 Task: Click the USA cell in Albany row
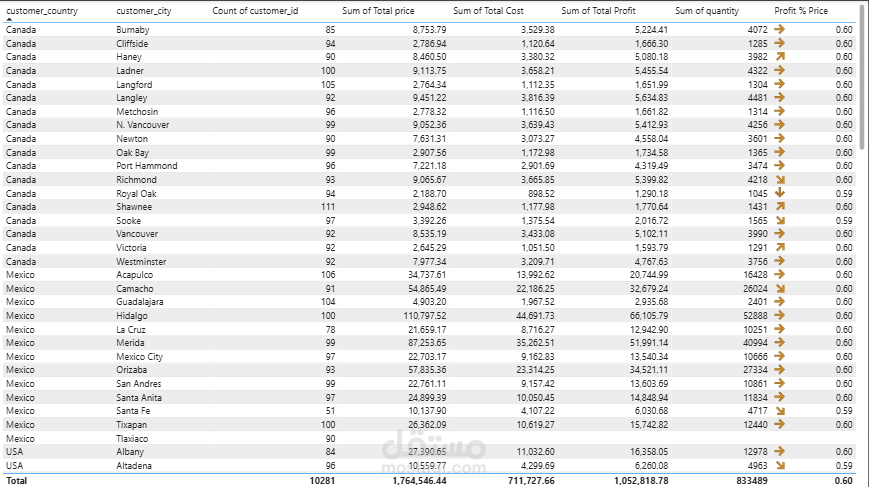click(x=14, y=452)
